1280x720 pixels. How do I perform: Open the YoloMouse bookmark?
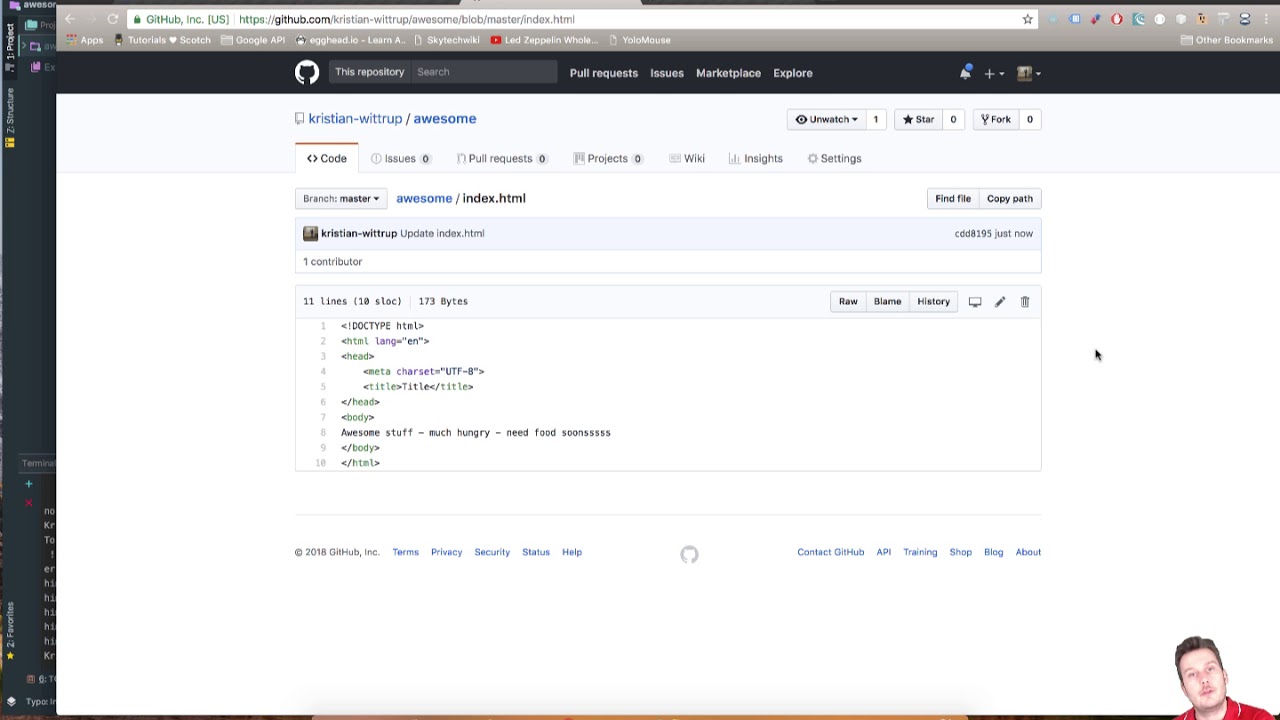[639, 40]
